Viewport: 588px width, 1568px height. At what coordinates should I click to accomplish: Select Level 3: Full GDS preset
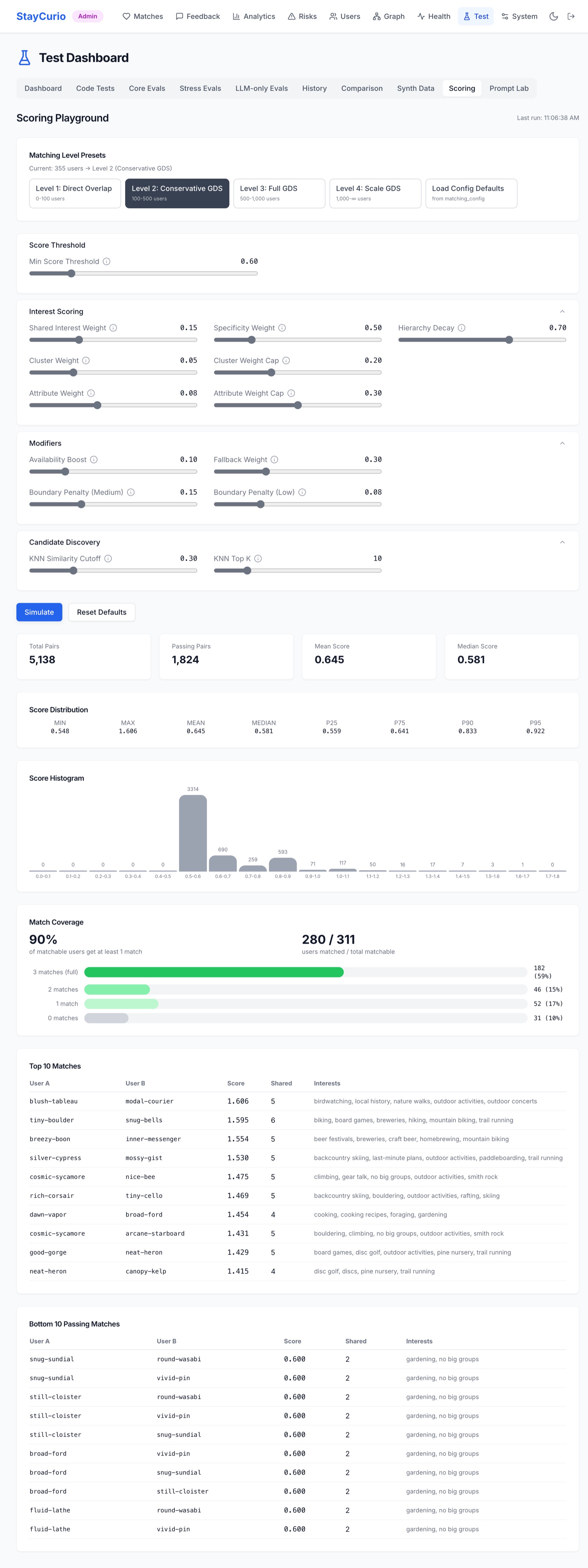(279, 194)
